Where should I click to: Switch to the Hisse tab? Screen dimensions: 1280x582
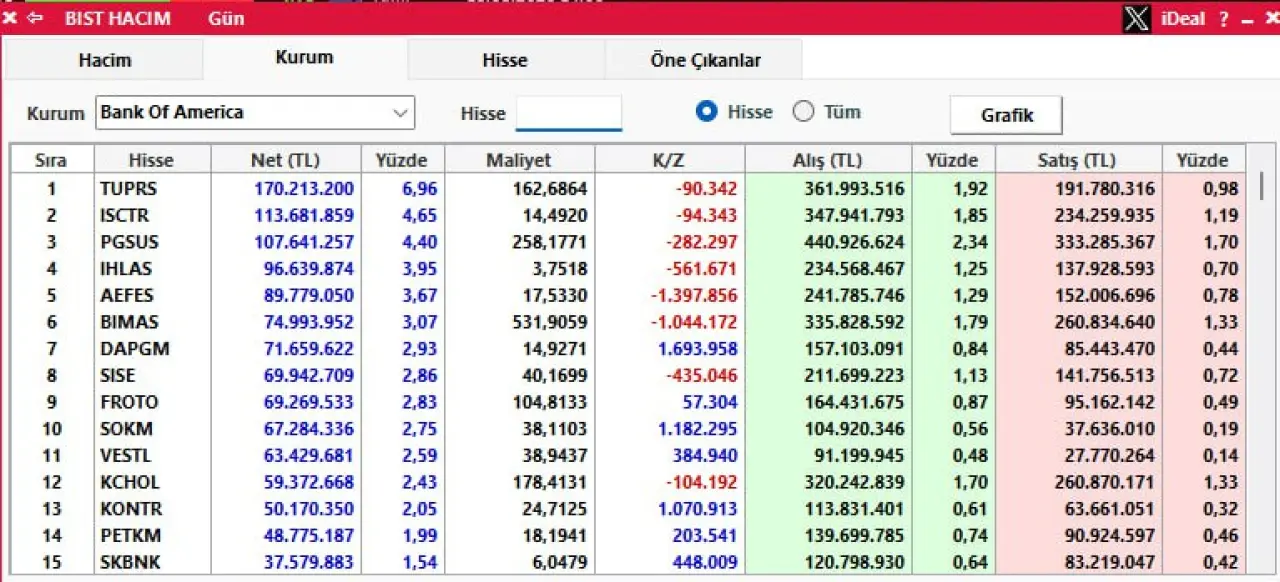tap(504, 60)
